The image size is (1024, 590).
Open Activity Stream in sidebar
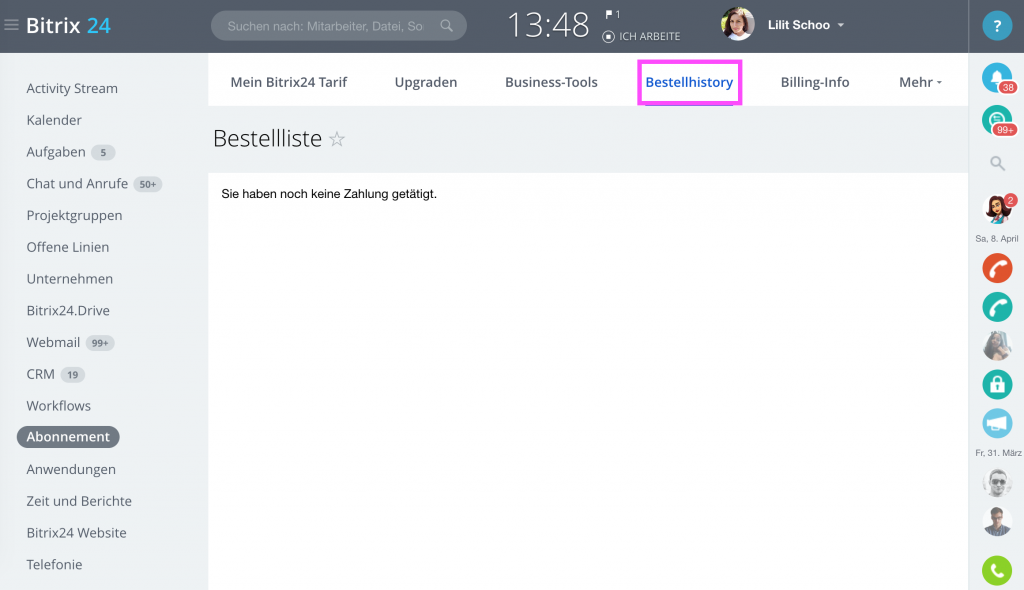point(72,88)
